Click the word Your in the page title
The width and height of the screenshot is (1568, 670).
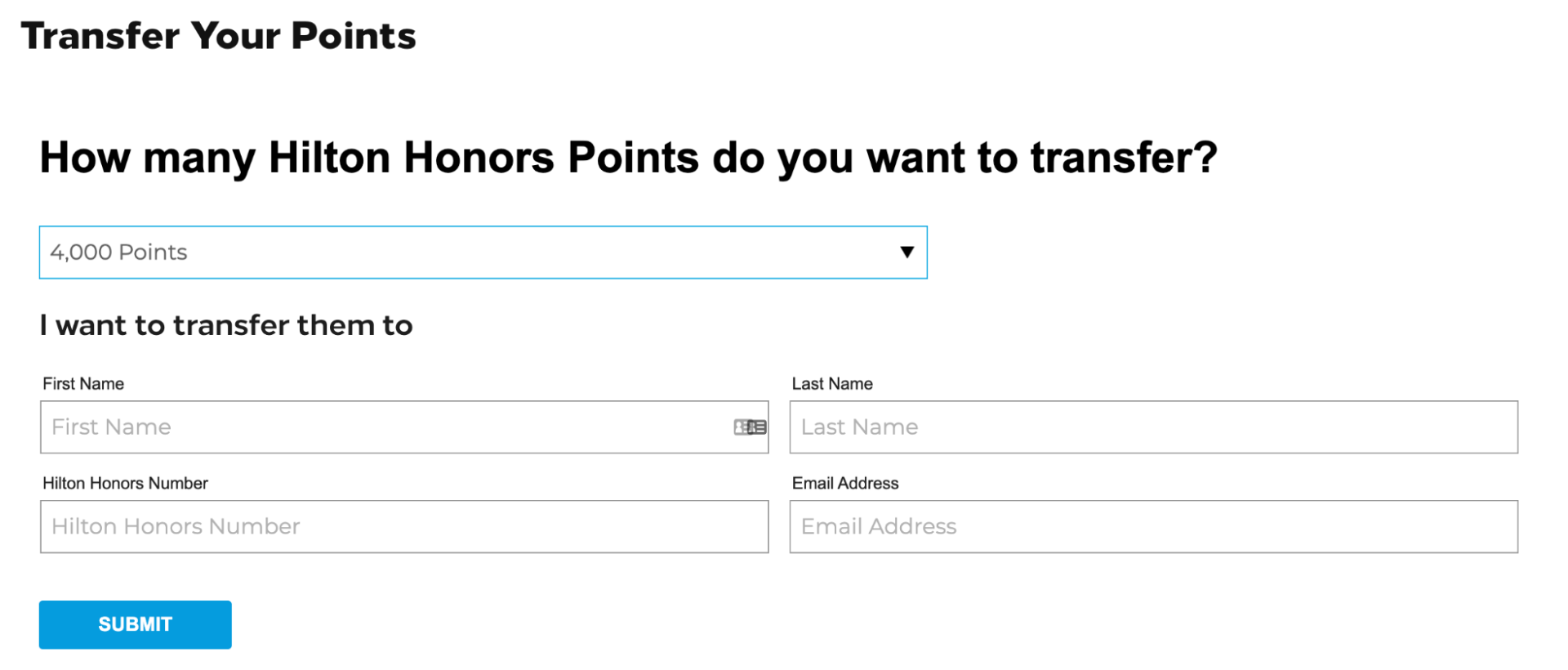235,36
